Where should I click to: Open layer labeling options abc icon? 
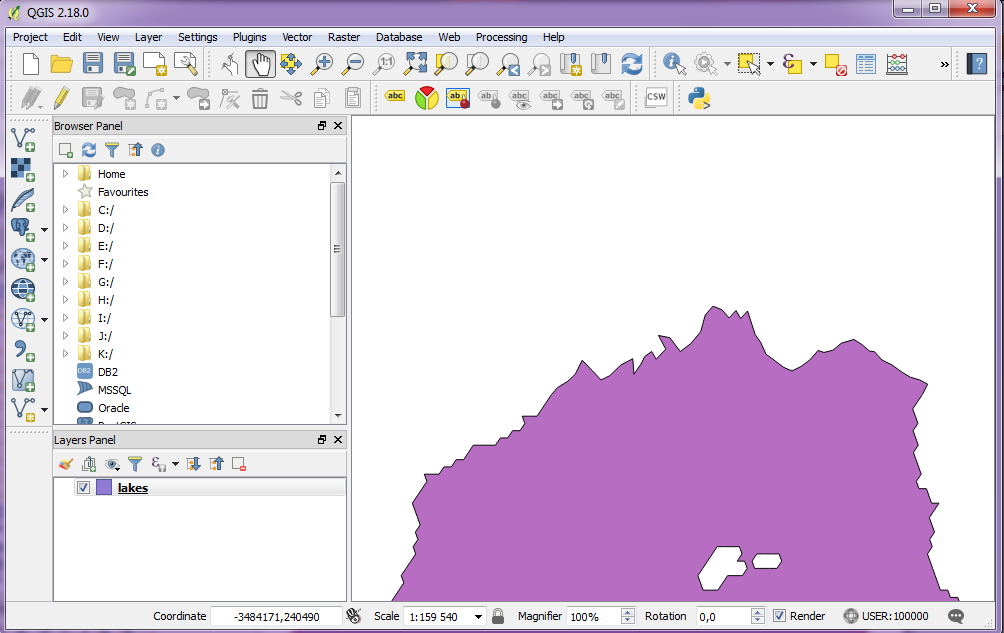395,97
